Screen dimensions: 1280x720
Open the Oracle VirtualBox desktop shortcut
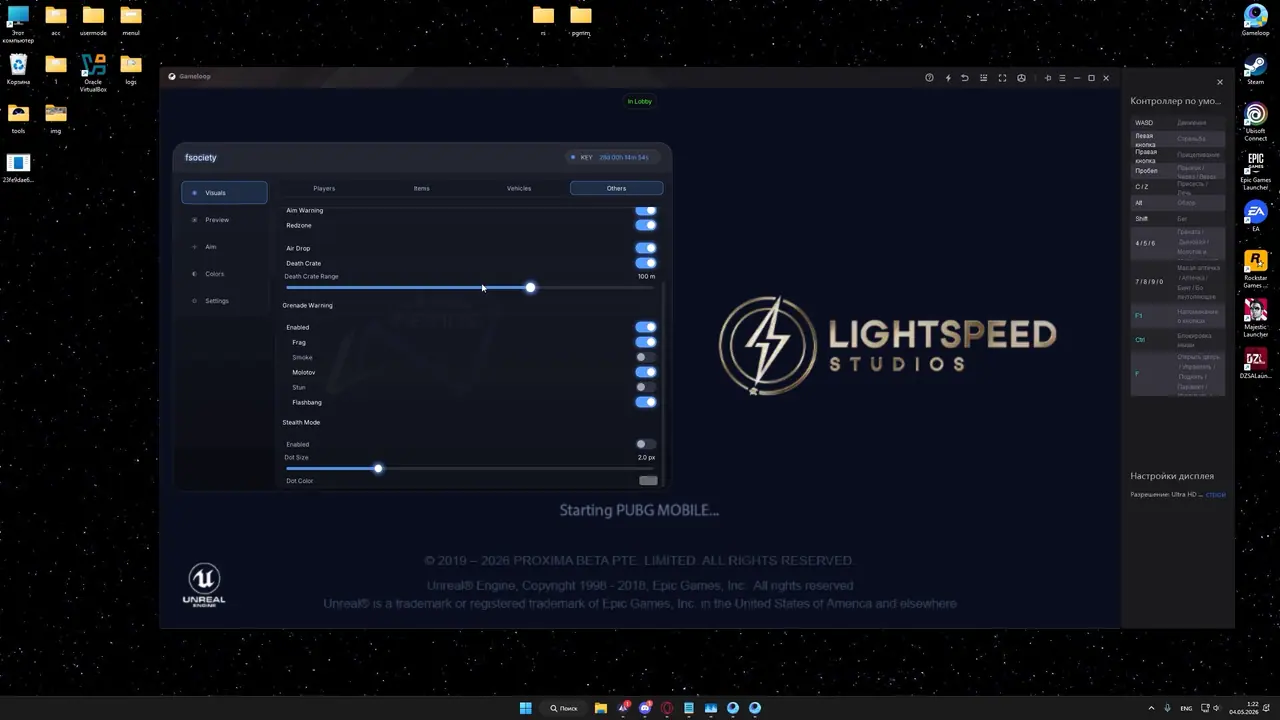tap(93, 73)
